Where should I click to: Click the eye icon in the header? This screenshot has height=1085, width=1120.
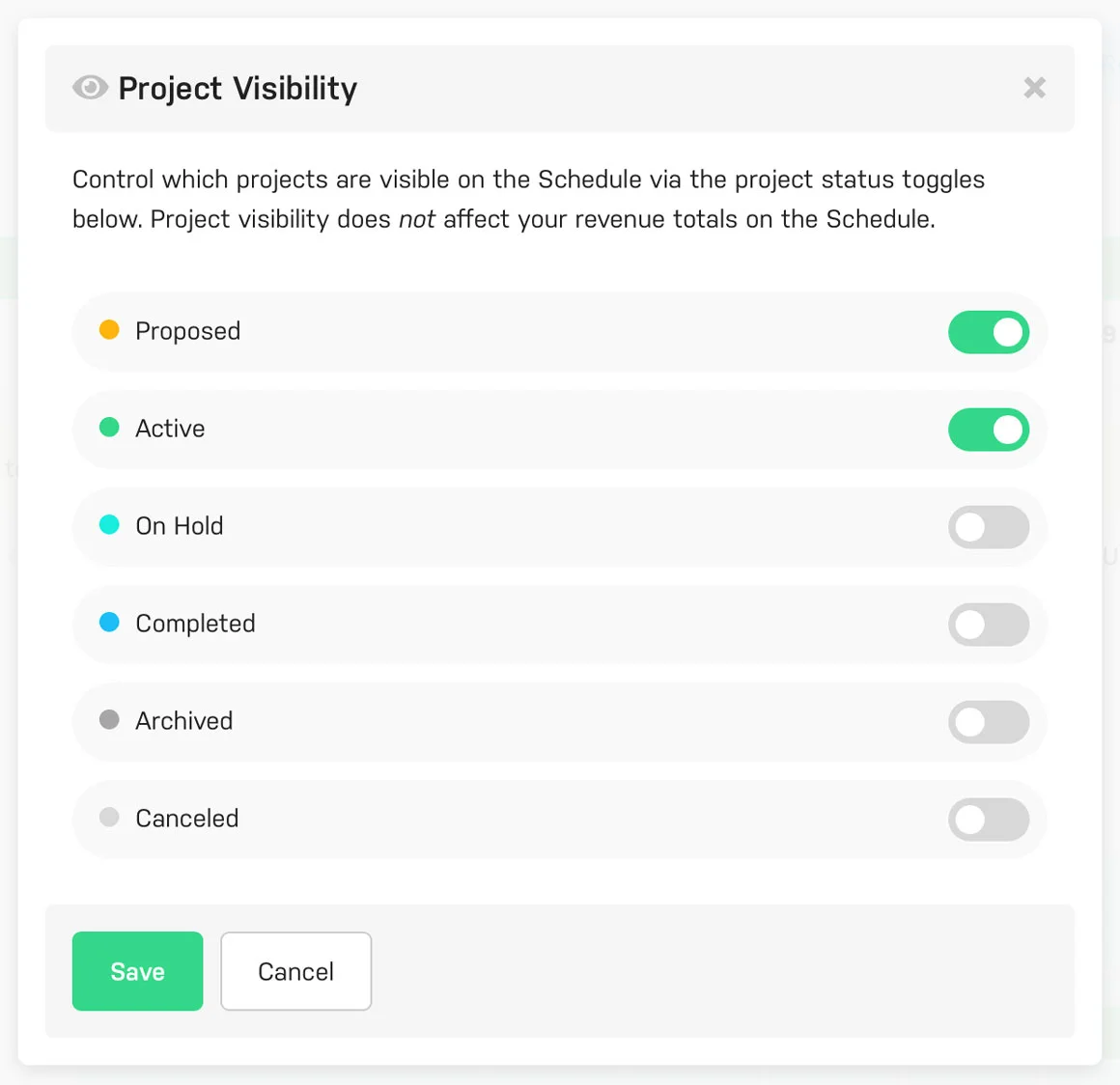pos(90,88)
